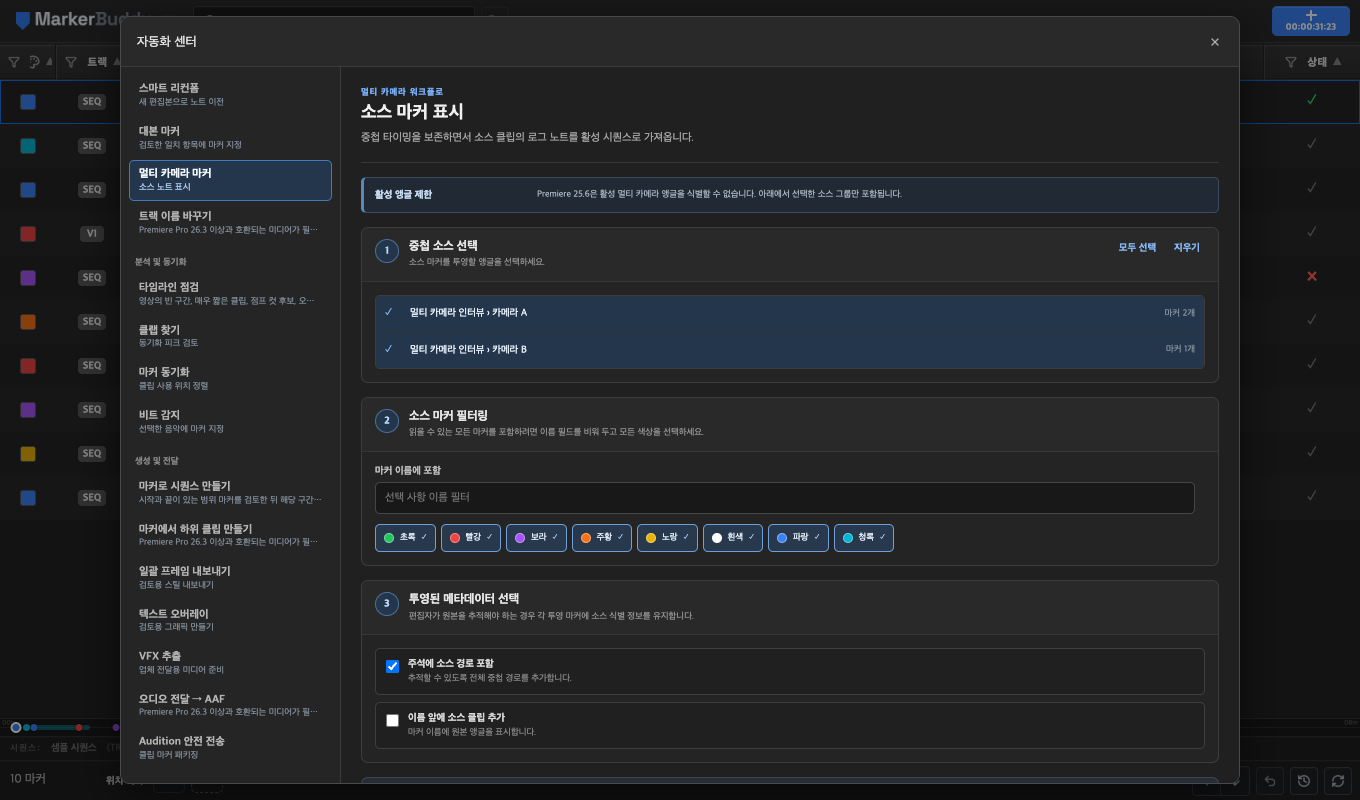
Task: Deselect 멀티 카메라 인터뷰 › 카메라 B source
Action: tap(790, 349)
